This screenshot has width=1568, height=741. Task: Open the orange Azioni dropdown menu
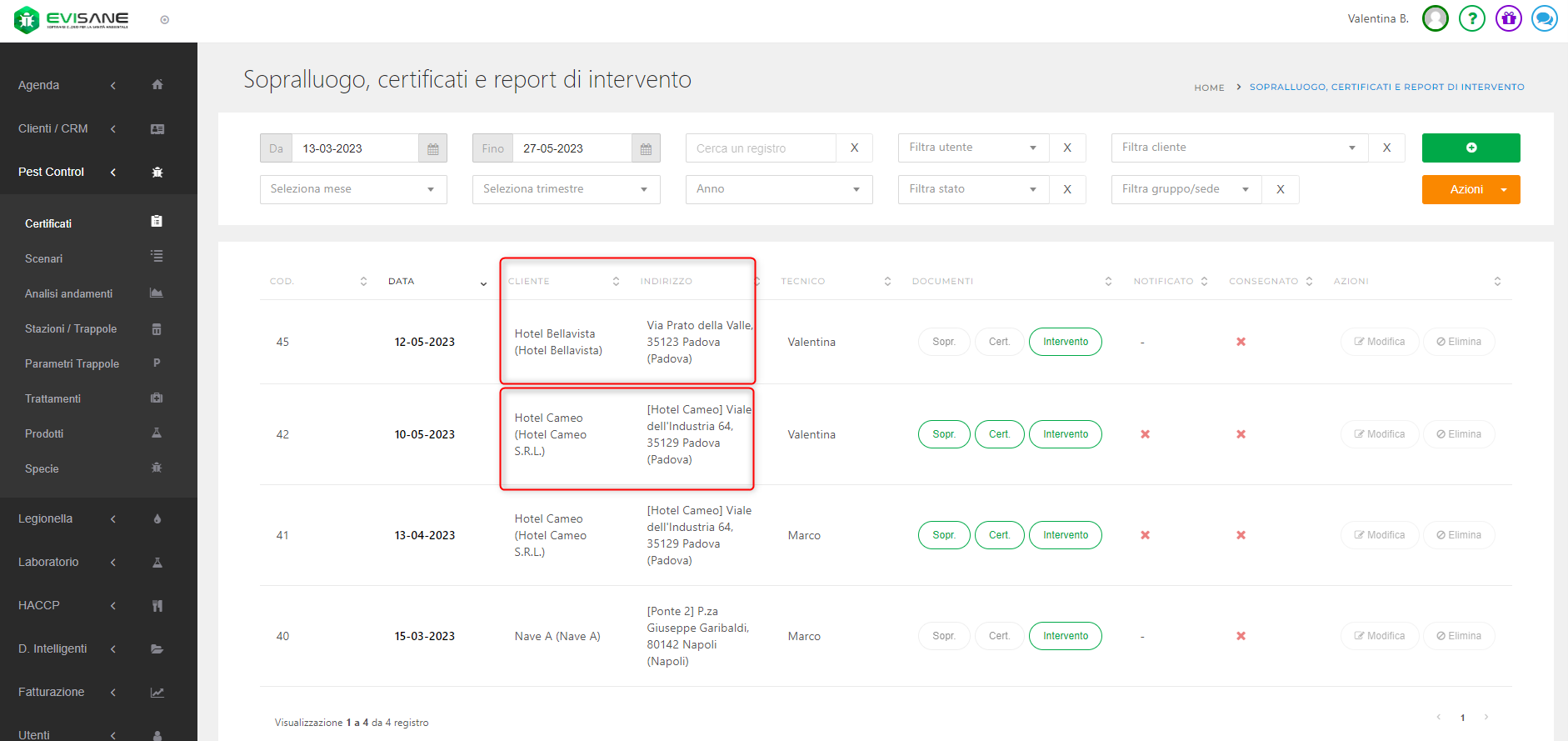[1471, 189]
